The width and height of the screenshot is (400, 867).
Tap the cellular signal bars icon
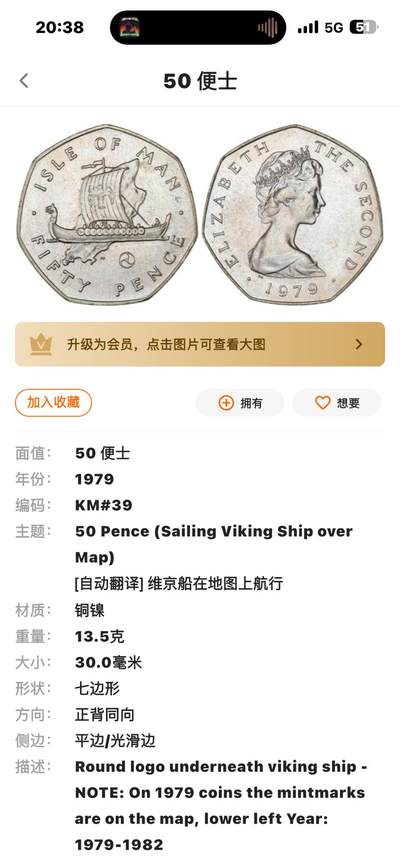click(308, 27)
